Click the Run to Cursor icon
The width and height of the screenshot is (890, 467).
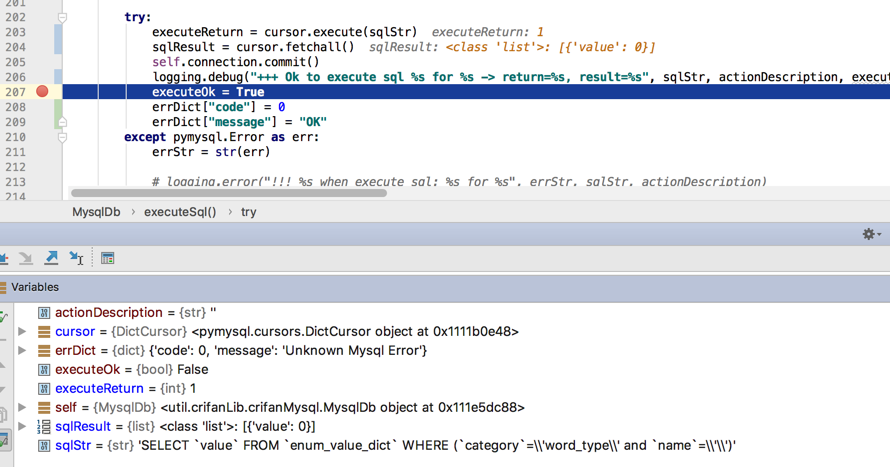76,258
